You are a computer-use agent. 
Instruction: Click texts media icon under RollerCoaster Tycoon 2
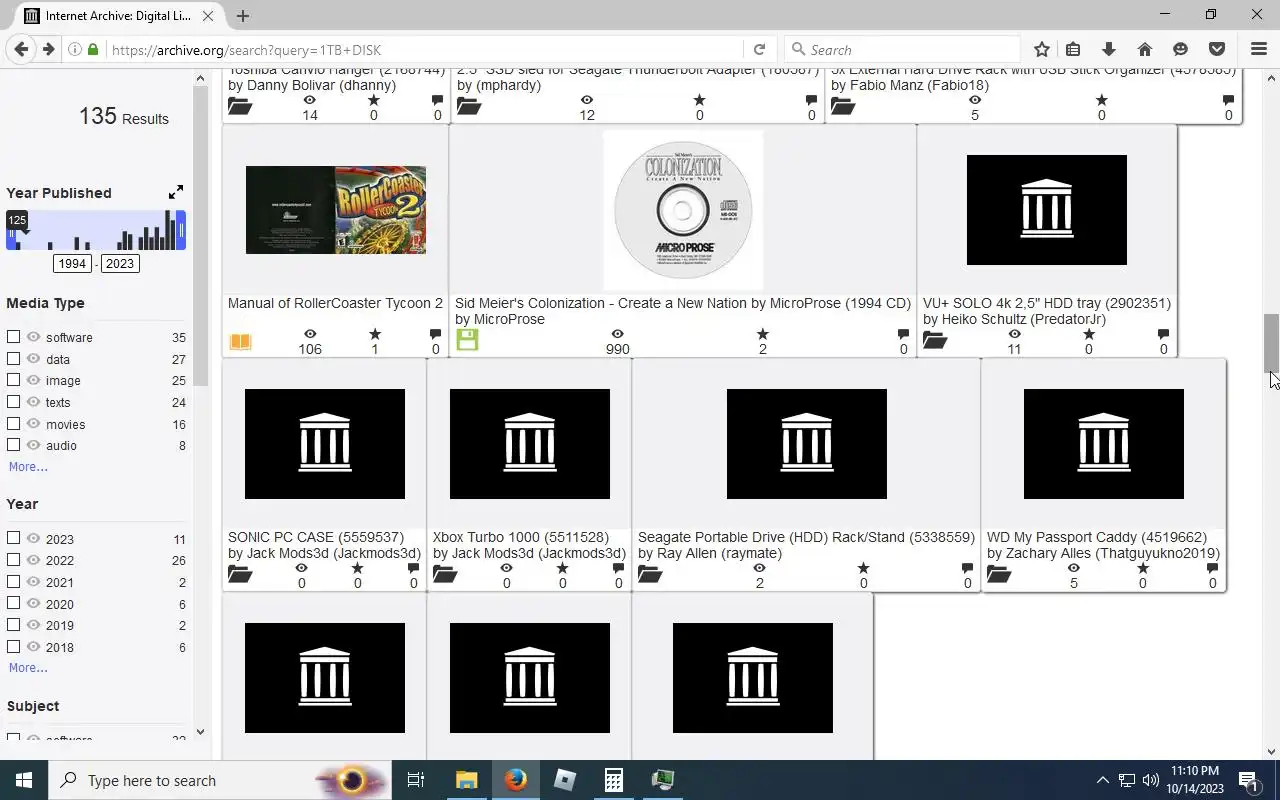tap(240, 342)
